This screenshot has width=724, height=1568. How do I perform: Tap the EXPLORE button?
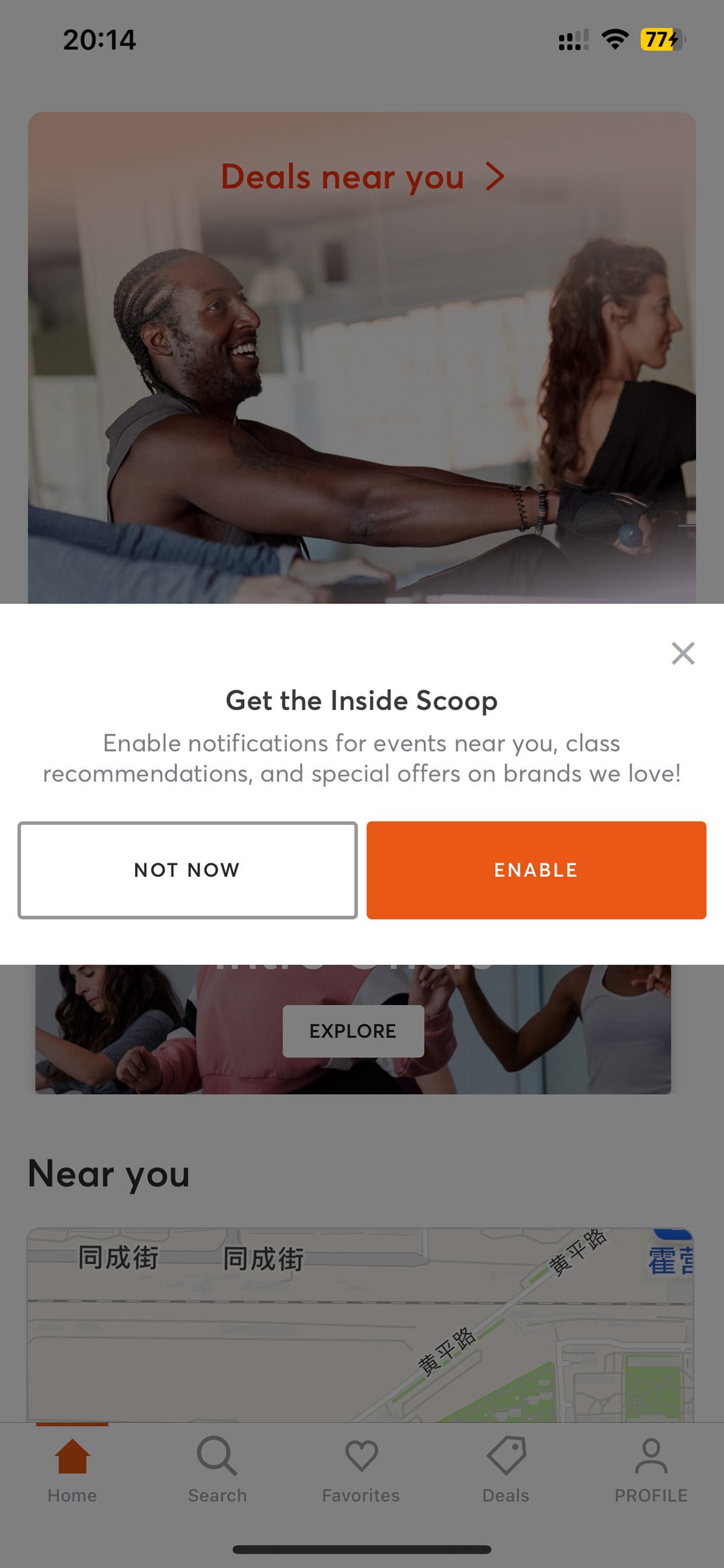[353, 1031]
